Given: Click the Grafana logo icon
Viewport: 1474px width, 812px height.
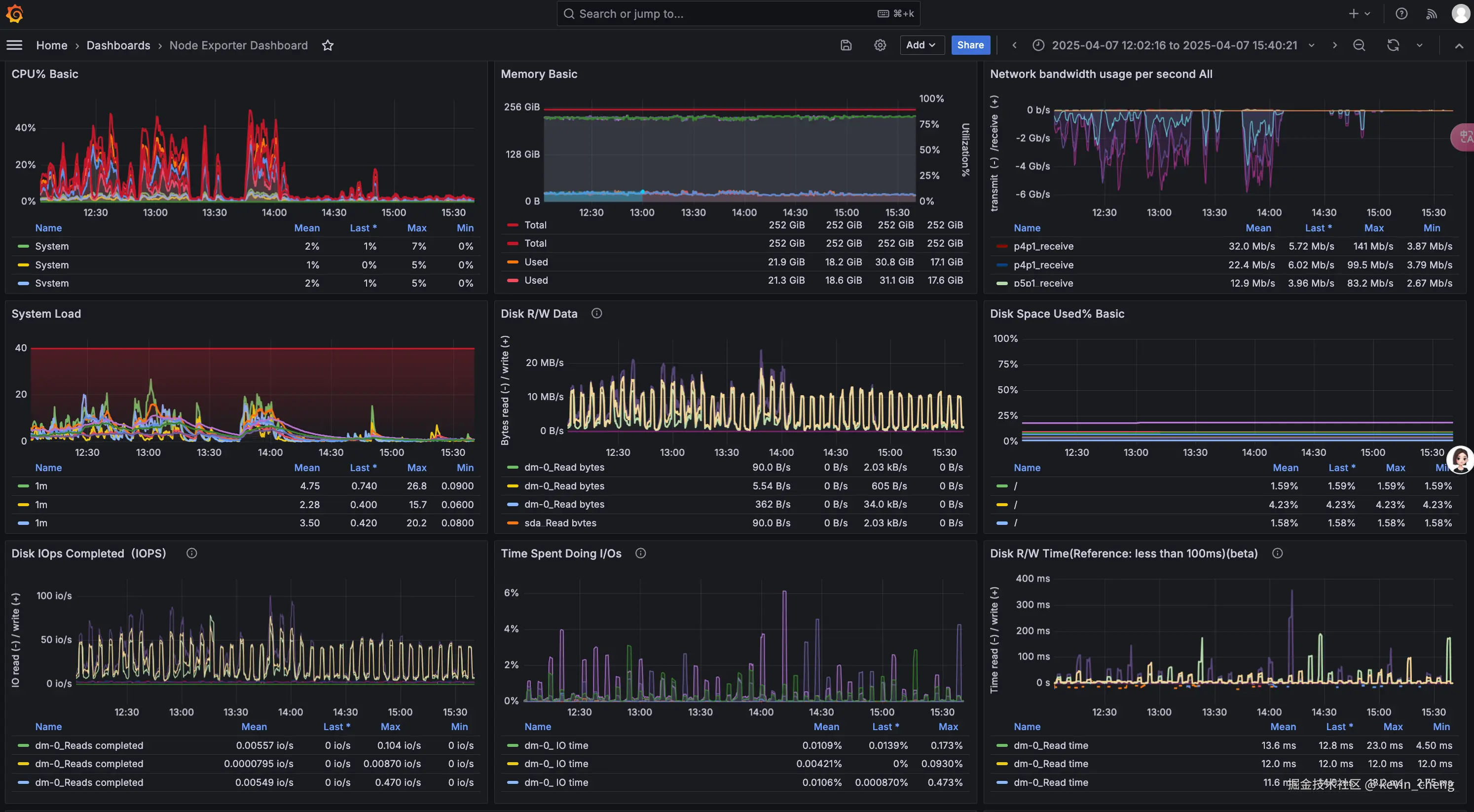Looking at the screenshot, I should (14, 14).
